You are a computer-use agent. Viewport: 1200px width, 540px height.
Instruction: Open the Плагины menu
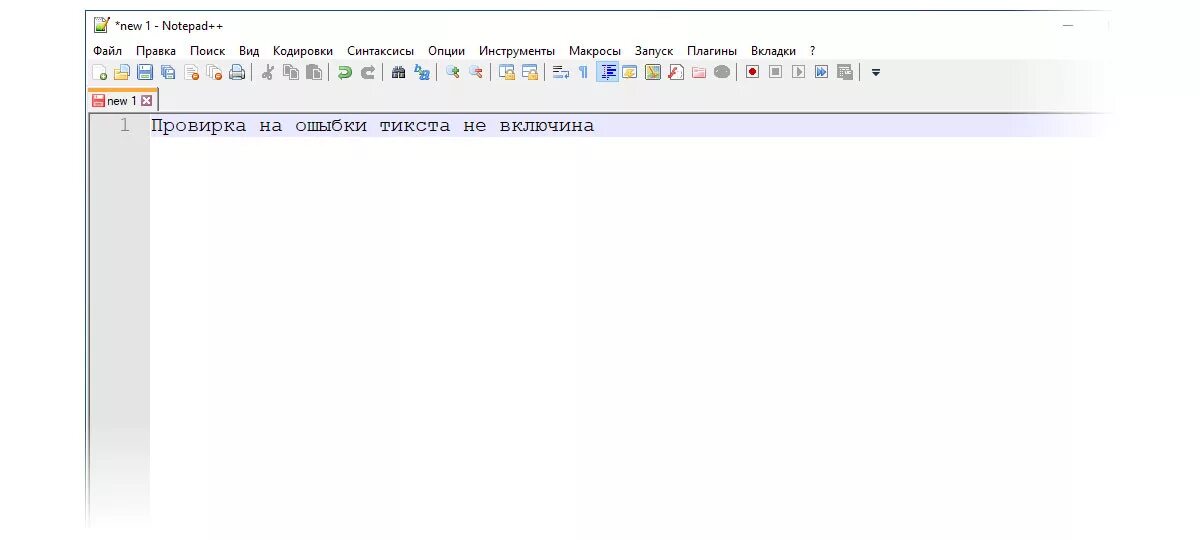point(712,51)
